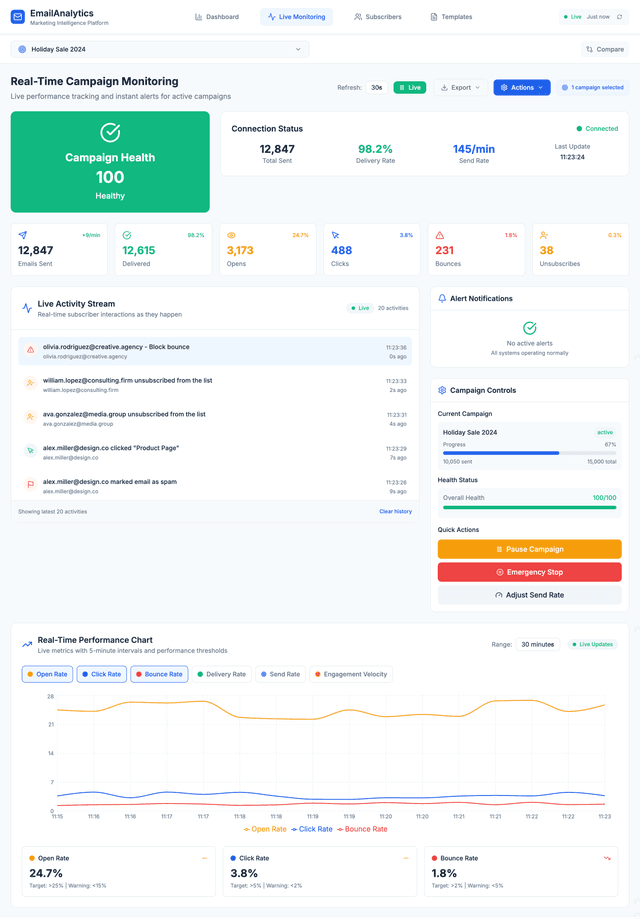
Task: Click the bounce warning icon for olivia.rodriguez
Action: point(30,350)
